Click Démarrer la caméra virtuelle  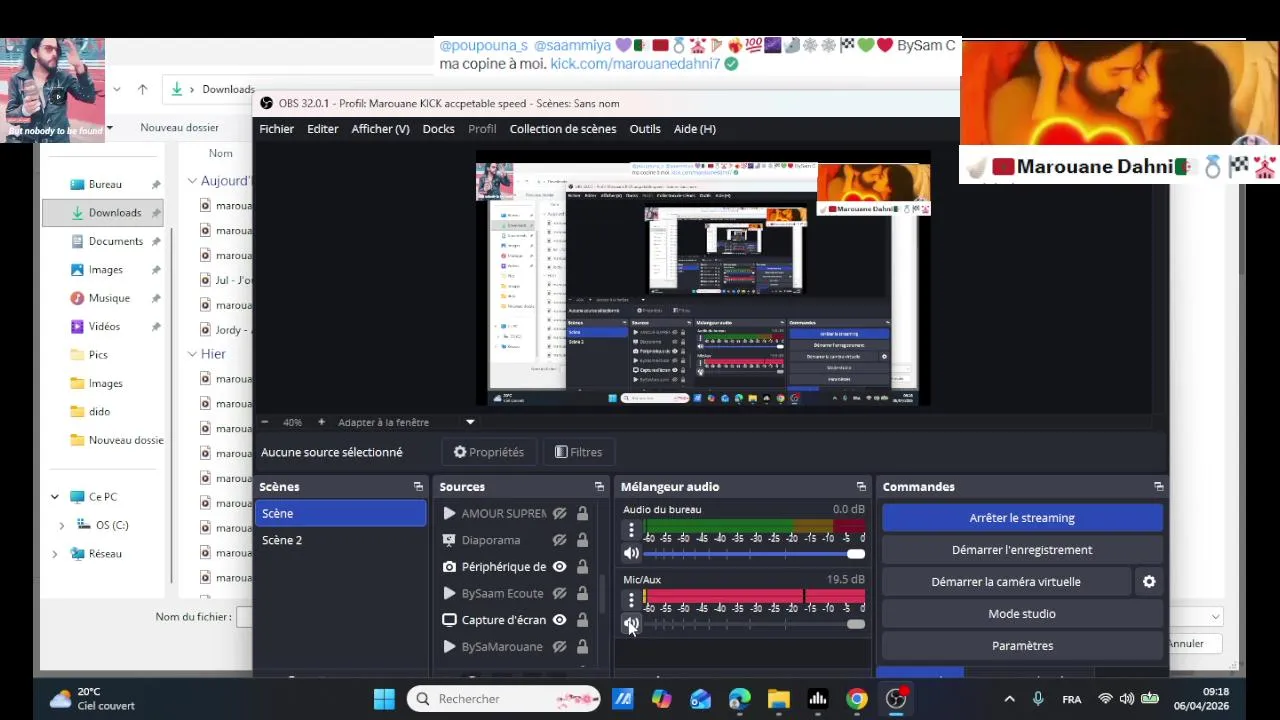click(1006, 582)
